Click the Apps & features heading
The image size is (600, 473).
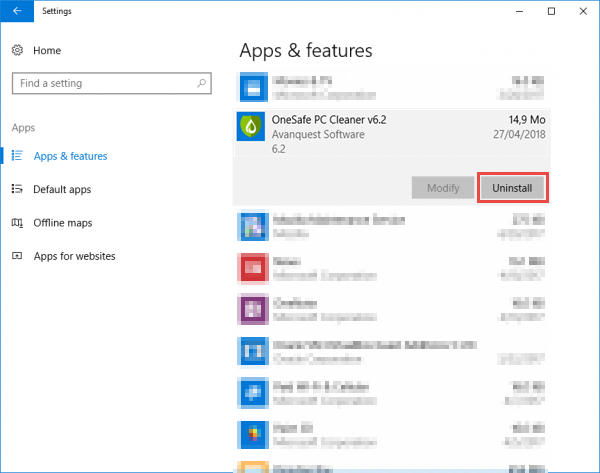pyautogui.click(x=306, y=51)
